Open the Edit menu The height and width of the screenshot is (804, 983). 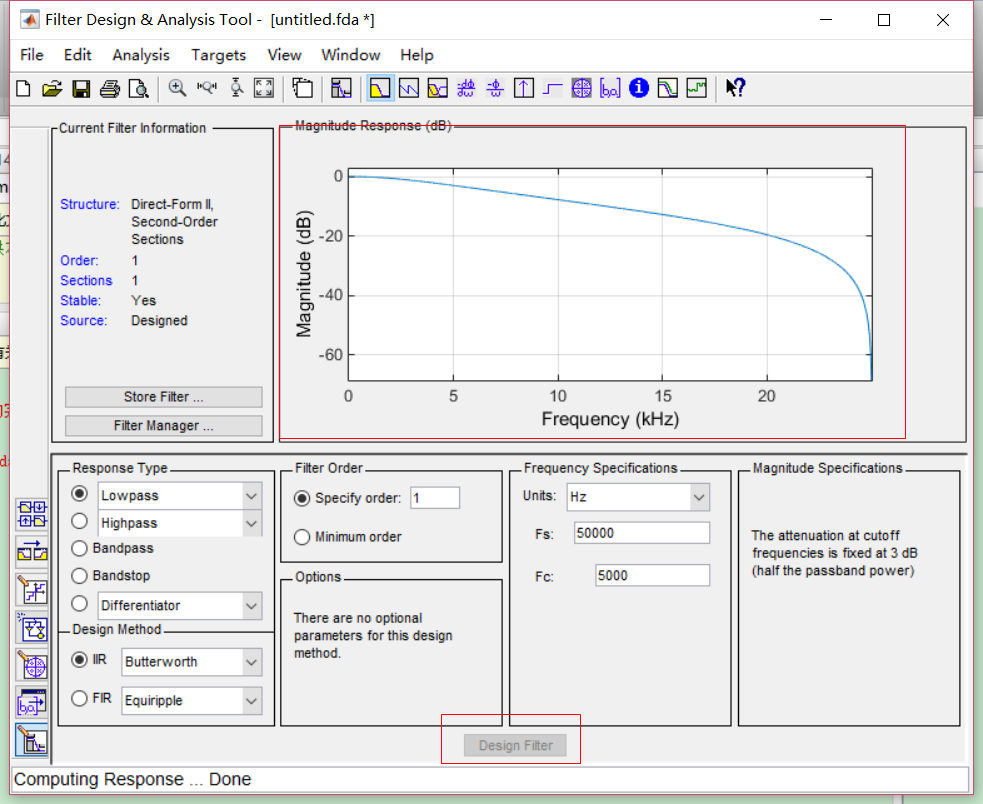pos(78,55)
